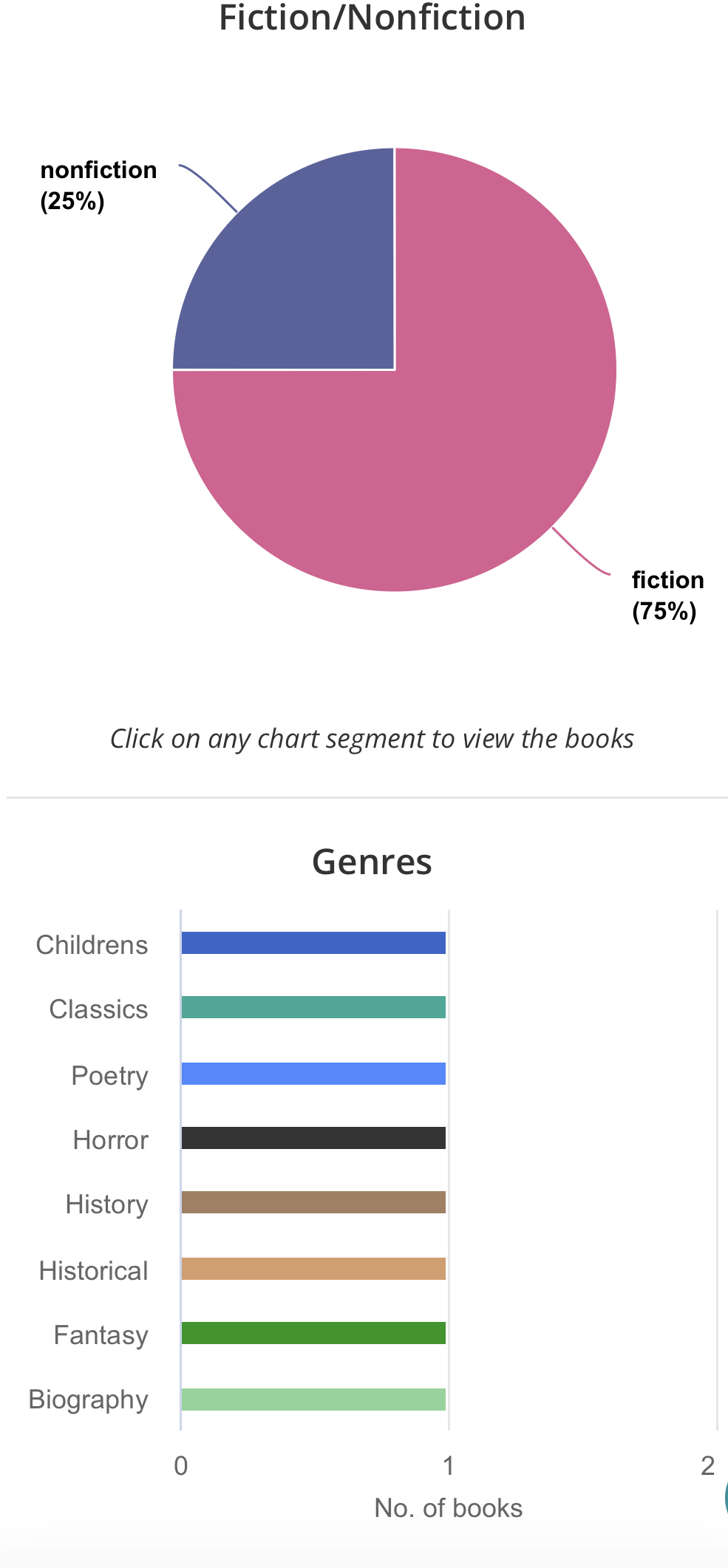The image size is (728, 1568).
Task: Click the Biography axis label
Action: tap(88, 1400)
